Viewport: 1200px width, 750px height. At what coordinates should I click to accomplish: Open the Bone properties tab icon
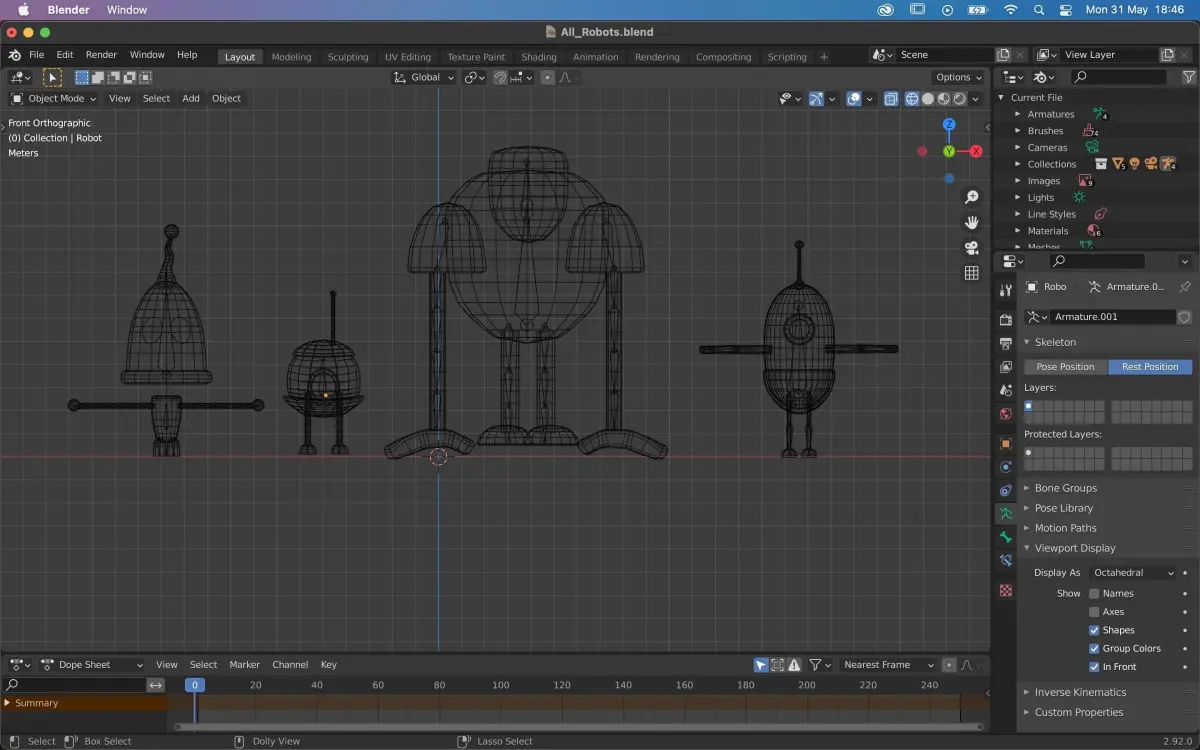(1006, 537)
